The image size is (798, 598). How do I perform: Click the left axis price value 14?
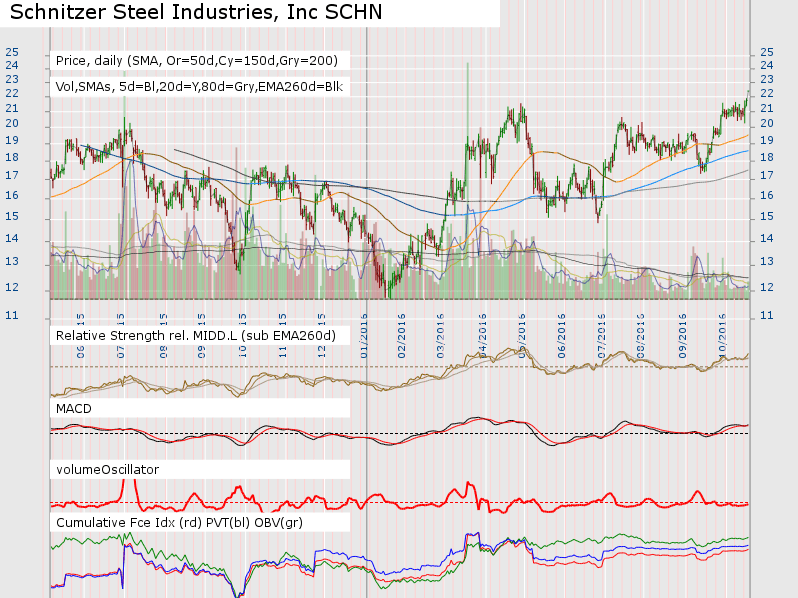coord(12,238)
